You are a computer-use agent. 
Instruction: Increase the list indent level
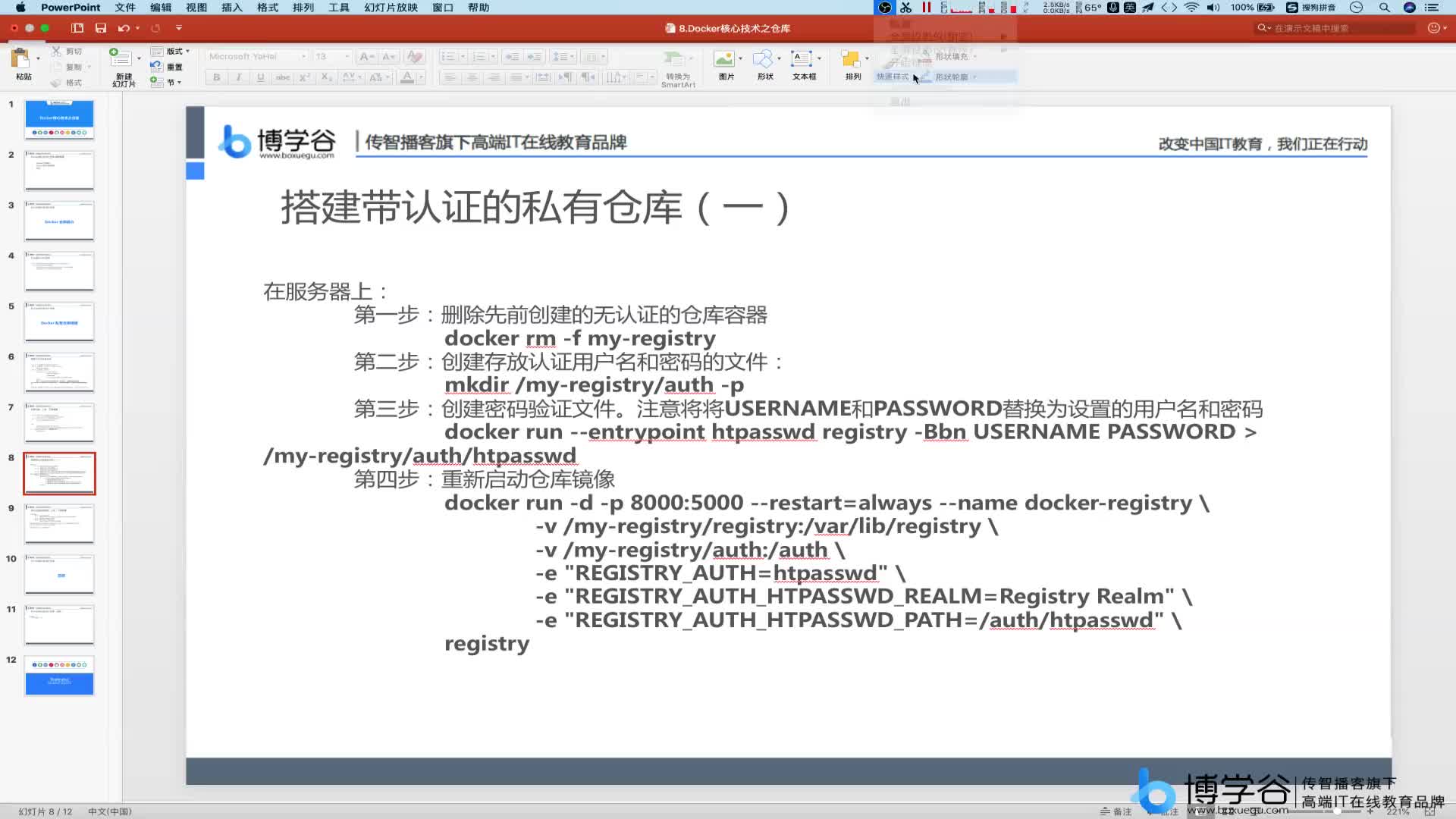[x=535, y=56]
